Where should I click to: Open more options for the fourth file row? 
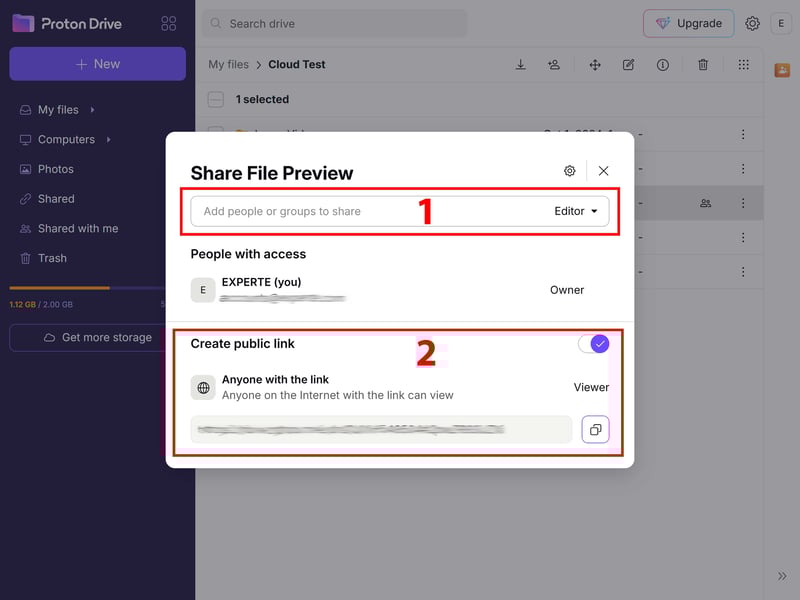743,237
